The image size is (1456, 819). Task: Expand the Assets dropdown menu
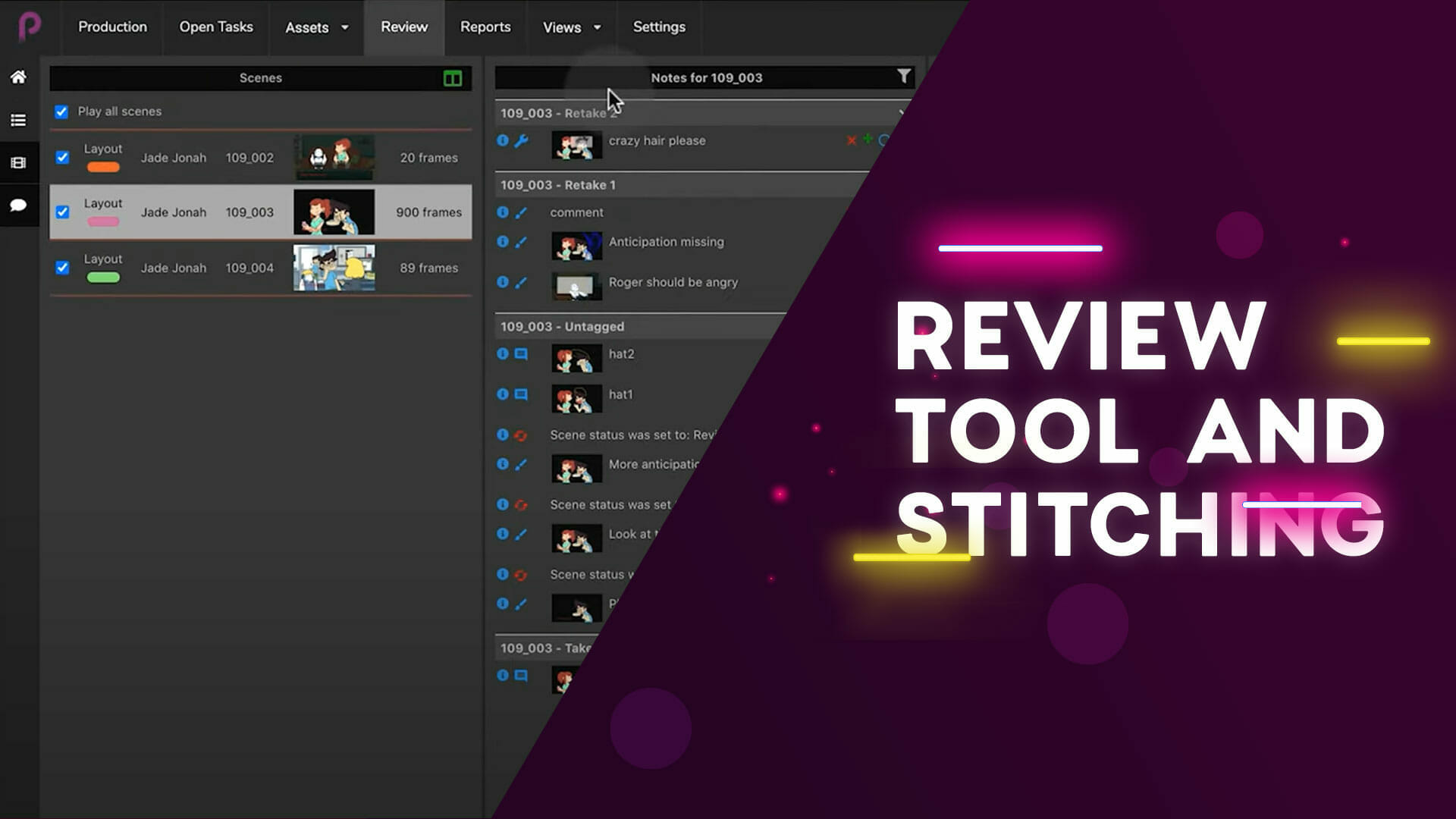(316, 27)
